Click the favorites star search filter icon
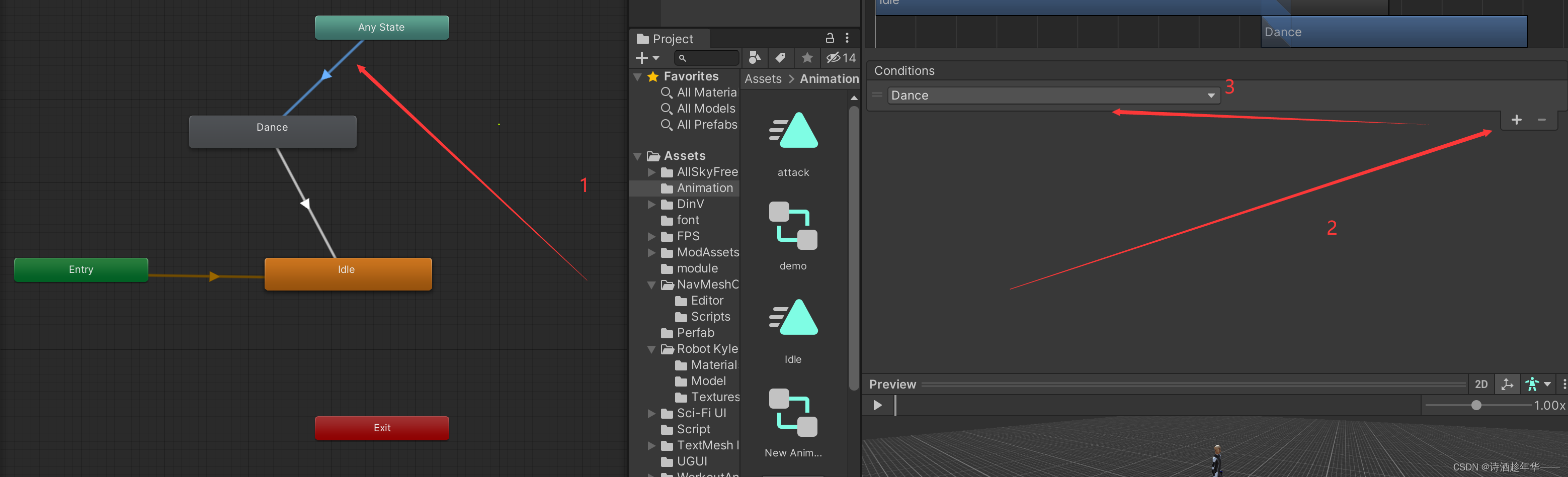 (807, 58)
